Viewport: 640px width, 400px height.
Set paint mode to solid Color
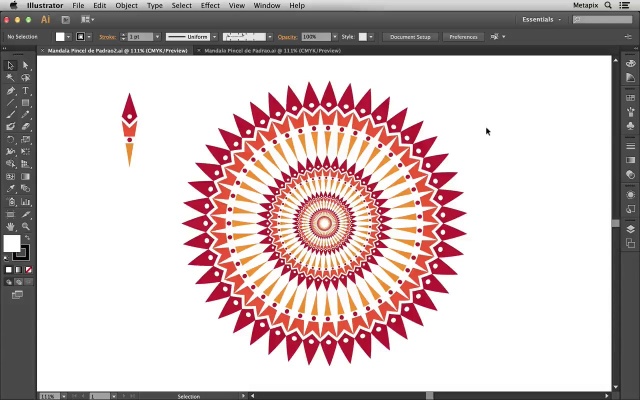[x=9, y=270]
